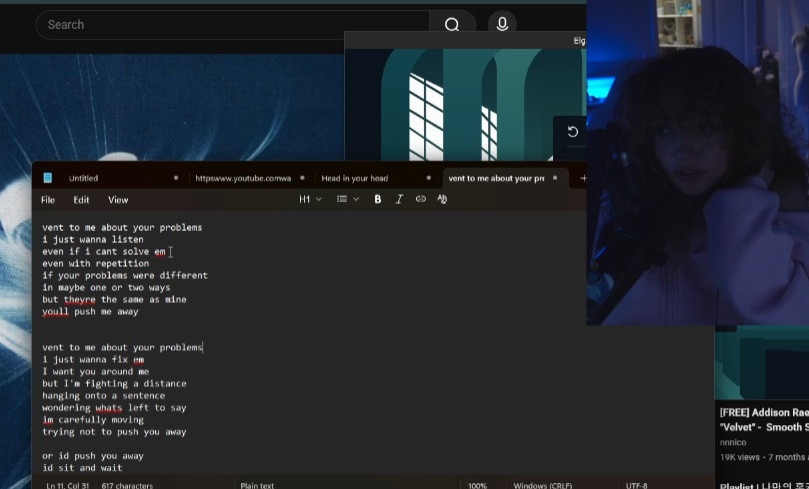Click the line 'even if i cant solve em'

pyautogui.click(x=104, y=251)
